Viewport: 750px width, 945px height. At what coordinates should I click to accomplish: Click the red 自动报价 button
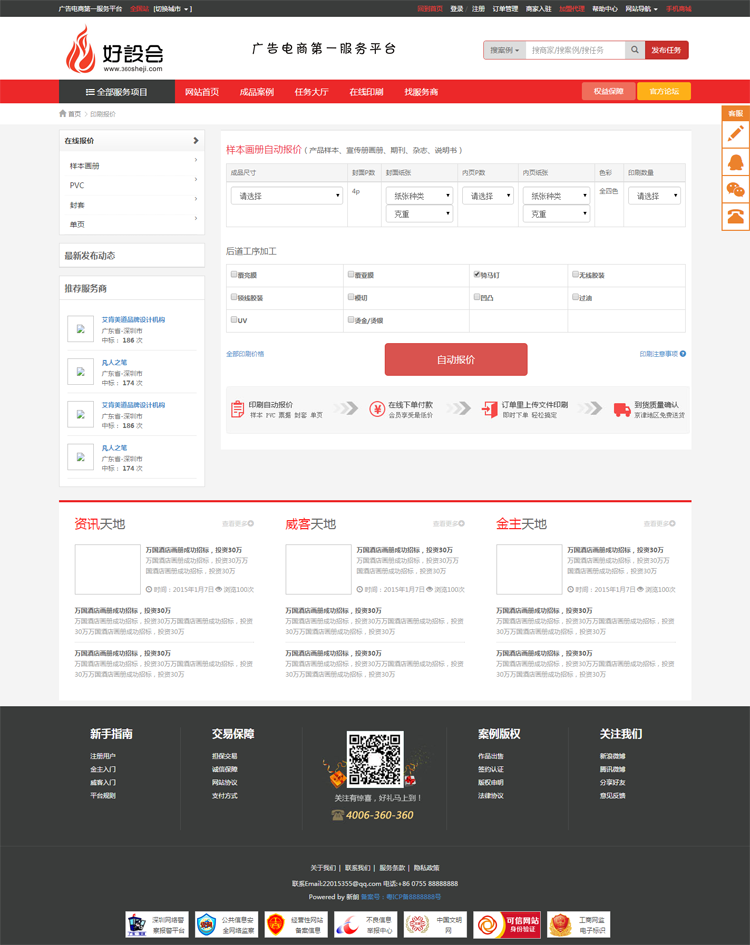tap(456, 359)
